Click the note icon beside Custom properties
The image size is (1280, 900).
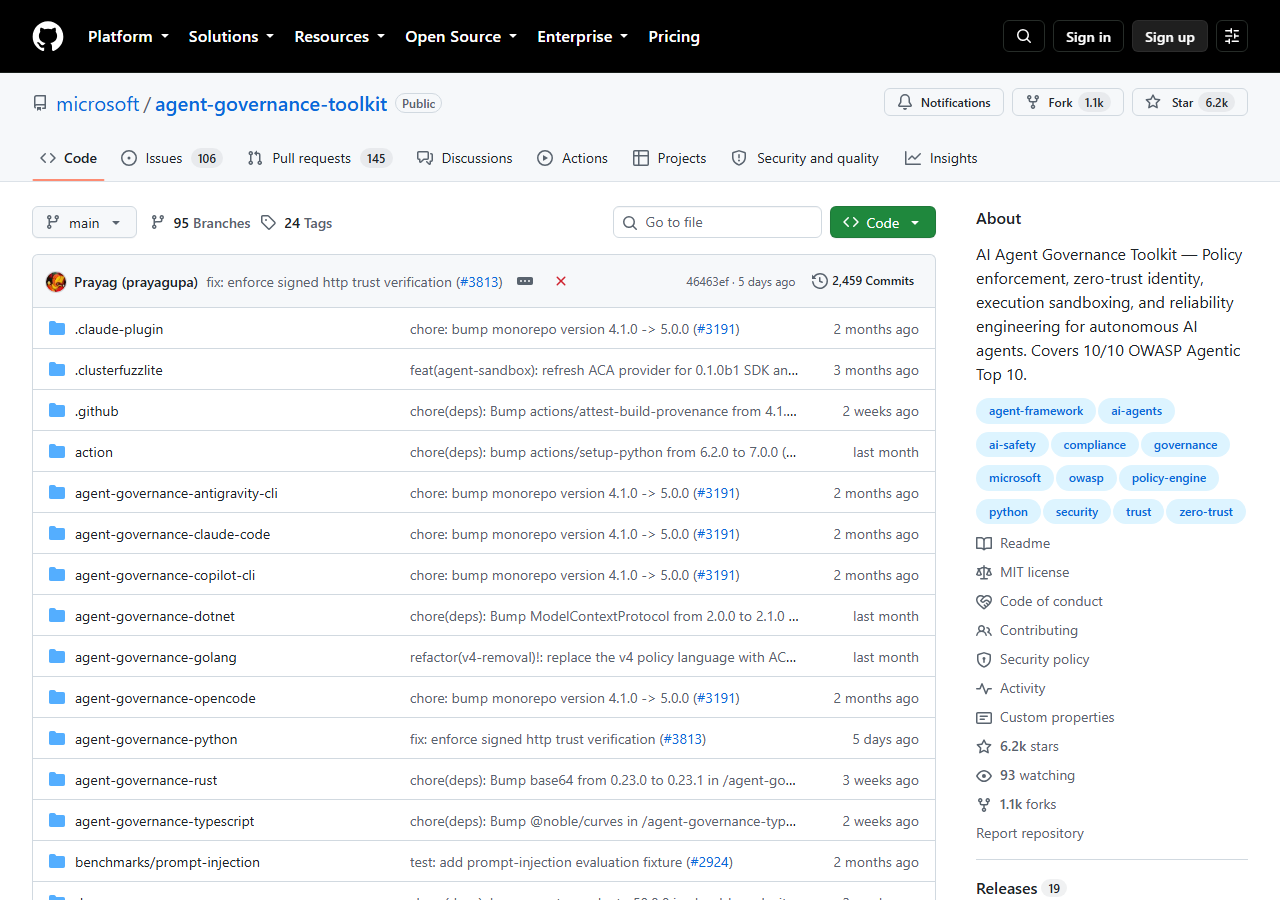(984, 717)
